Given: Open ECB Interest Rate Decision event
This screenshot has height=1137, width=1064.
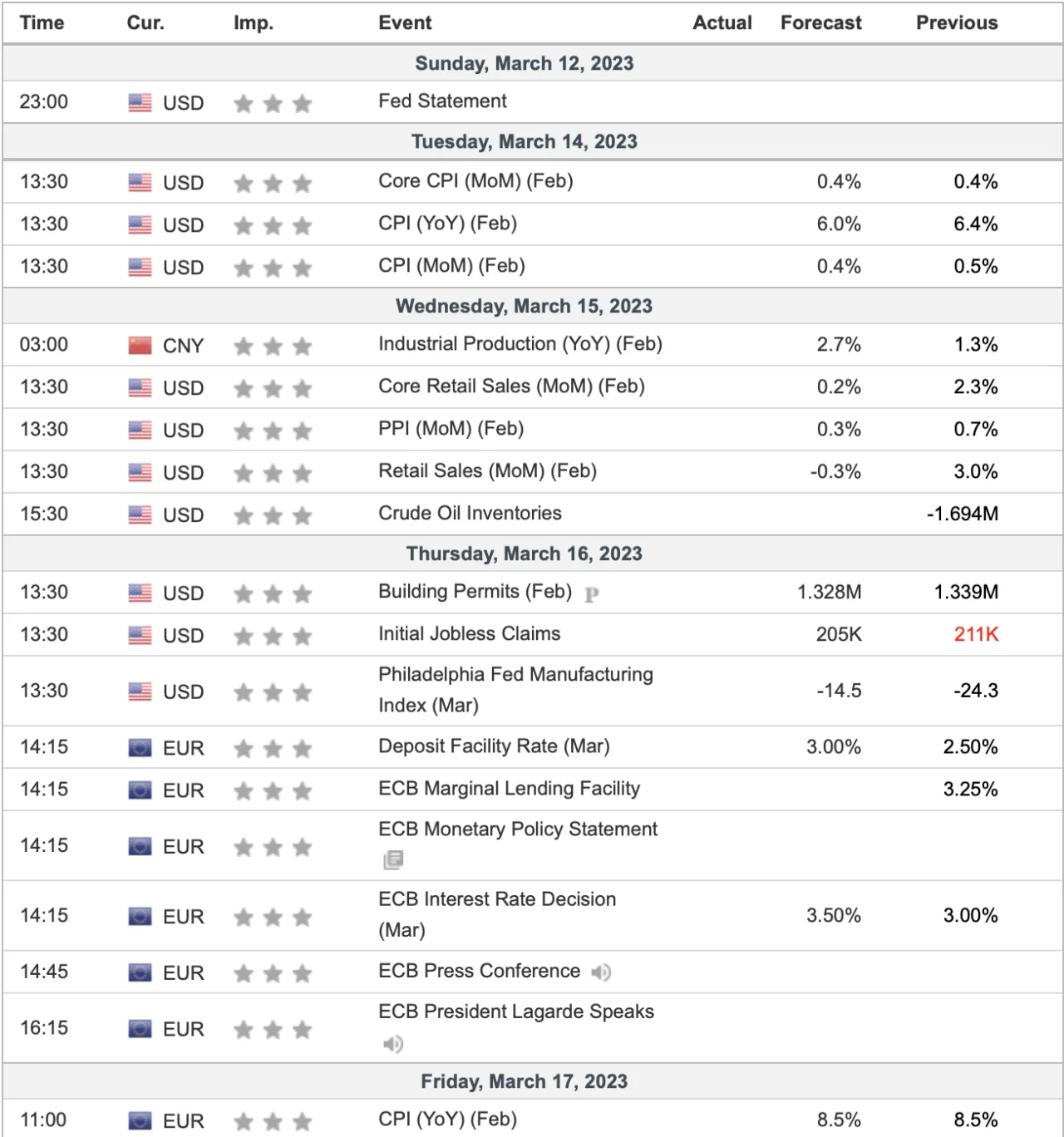Looking at the screenshot, I should pyautogui.click(x=497, y=914).
